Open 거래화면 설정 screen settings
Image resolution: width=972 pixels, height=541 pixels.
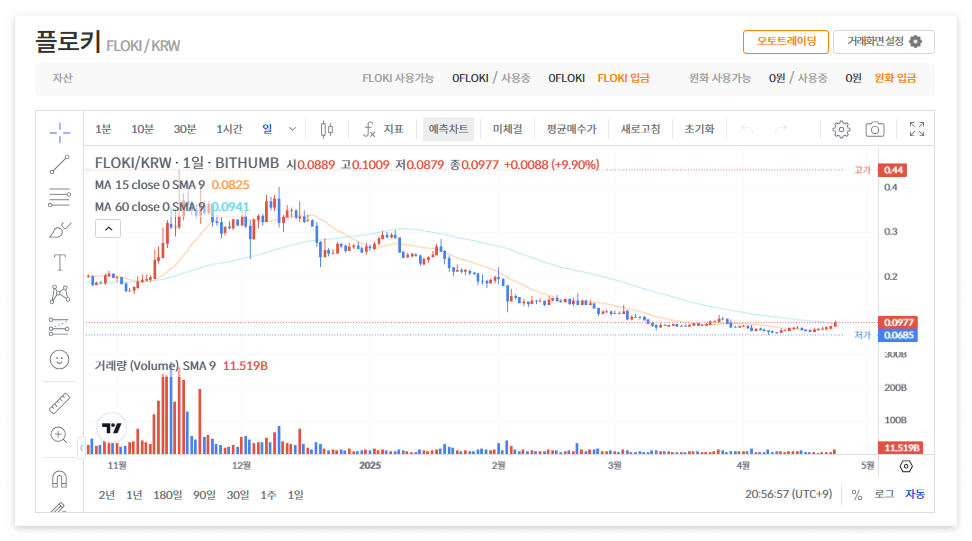click(x=883, y=42)
